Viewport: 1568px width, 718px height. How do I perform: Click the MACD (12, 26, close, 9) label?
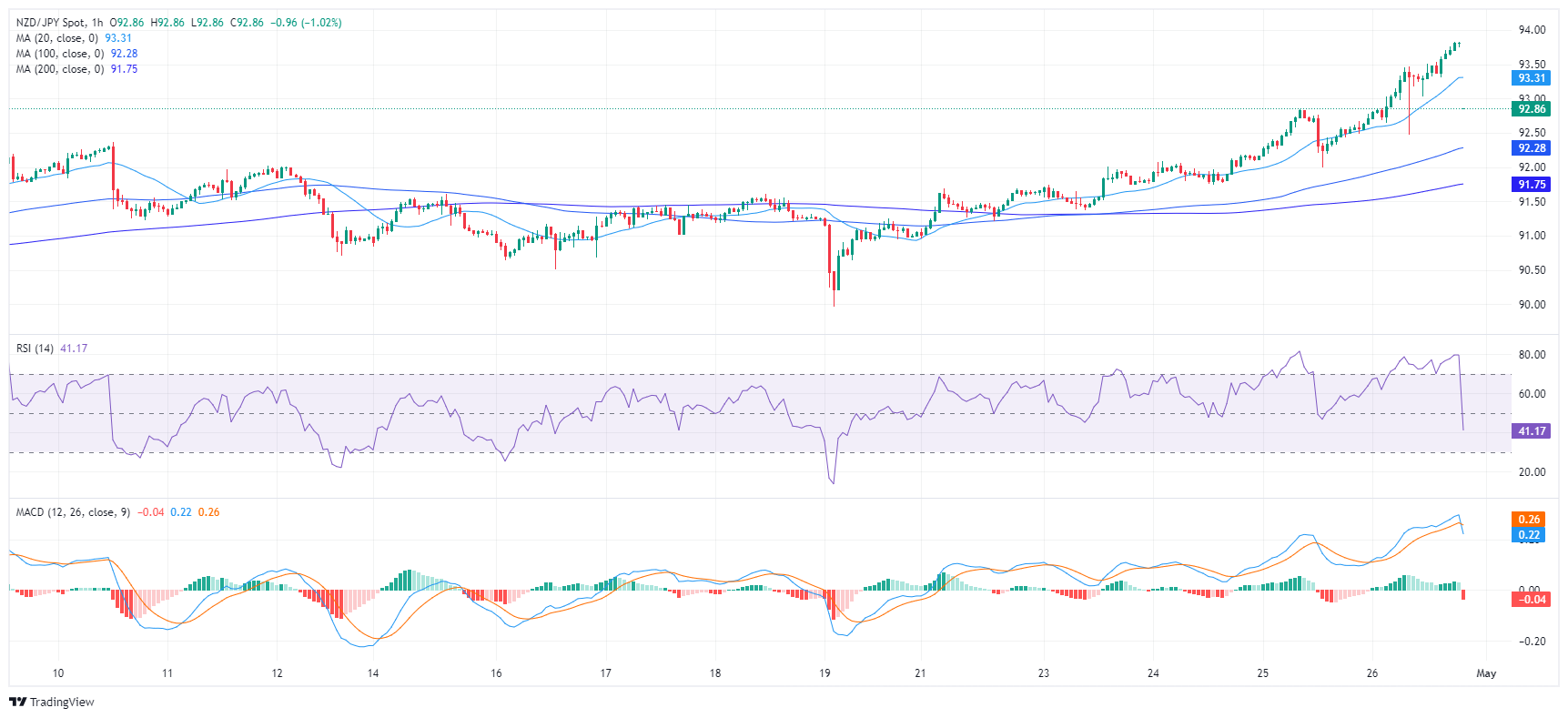(x=73, y=512)
